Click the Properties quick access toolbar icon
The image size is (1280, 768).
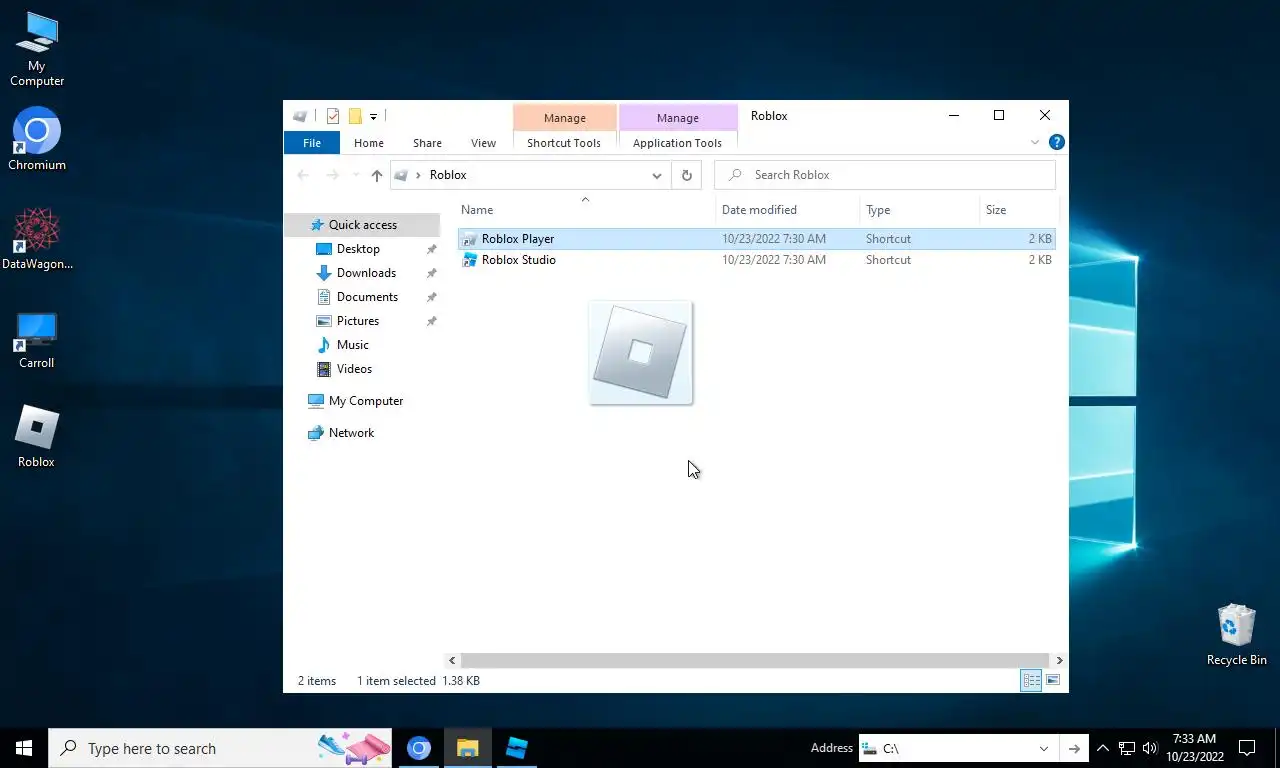click(333, 116)
